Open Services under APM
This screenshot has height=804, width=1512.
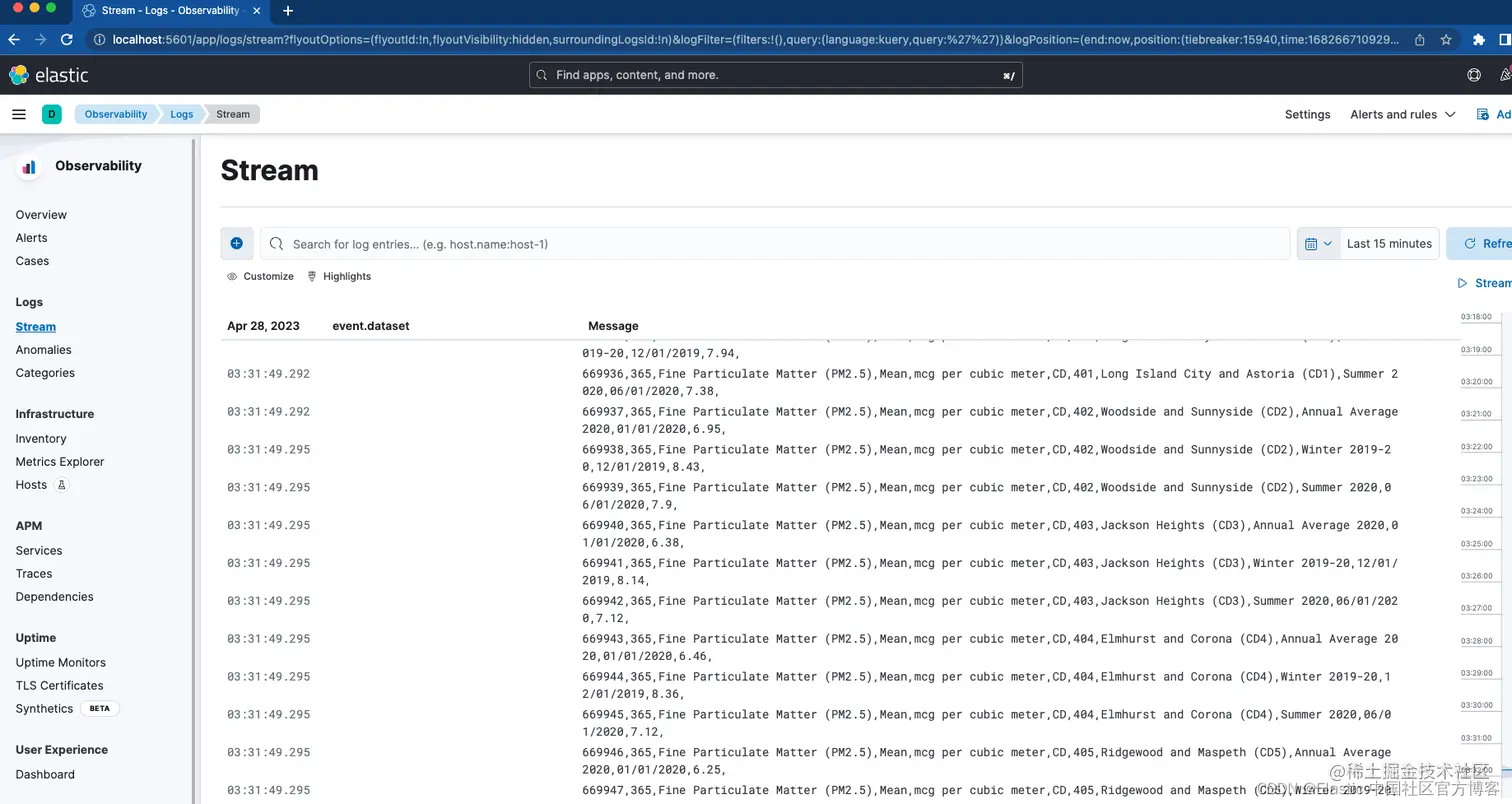coord(39,551)
